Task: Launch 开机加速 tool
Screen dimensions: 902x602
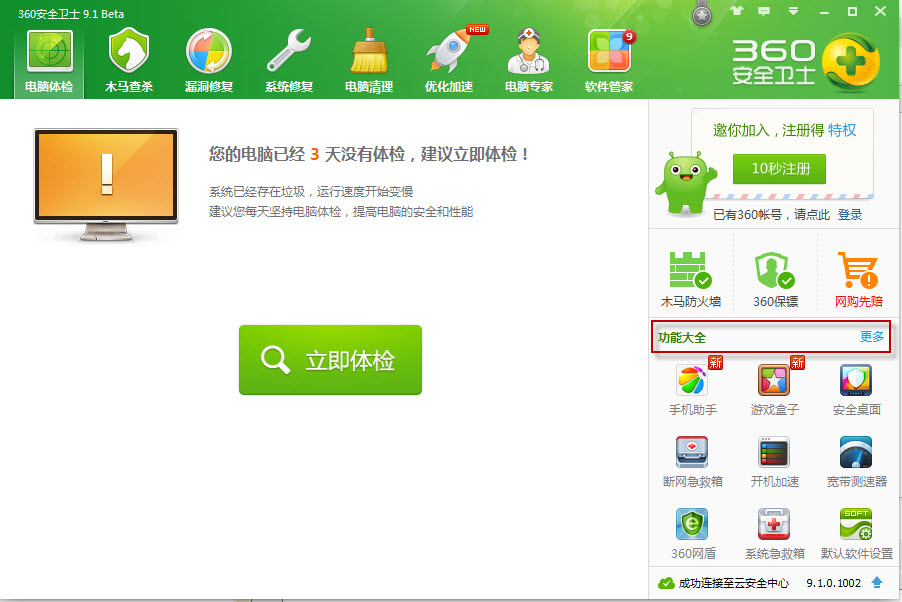Action: pos(774,462)
